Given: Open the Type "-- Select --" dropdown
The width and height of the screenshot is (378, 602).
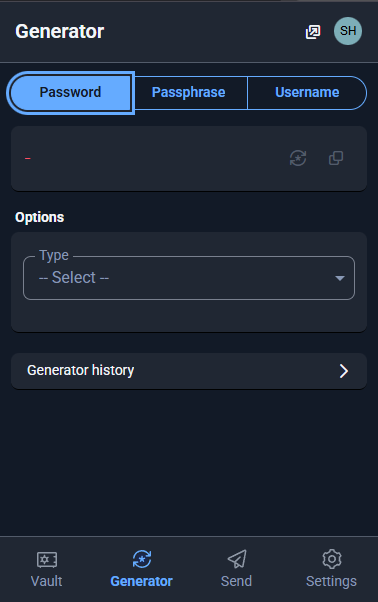Looking at the screenshot, I should [189, 278].
